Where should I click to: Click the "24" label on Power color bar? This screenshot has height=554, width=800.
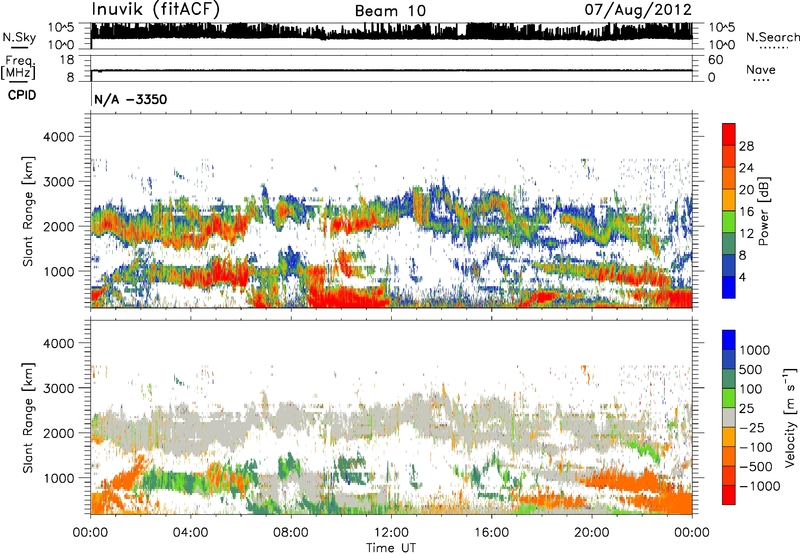(x=746, y=168)
